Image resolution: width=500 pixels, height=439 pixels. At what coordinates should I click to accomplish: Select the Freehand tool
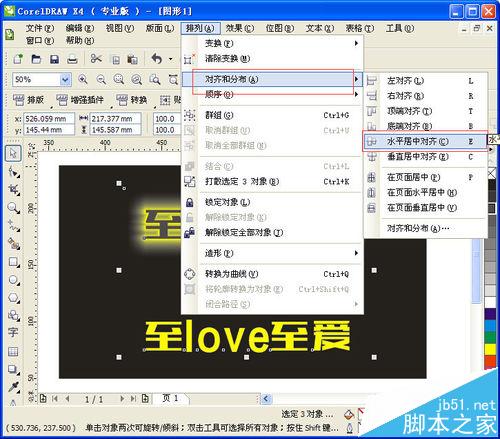point(14,226)
